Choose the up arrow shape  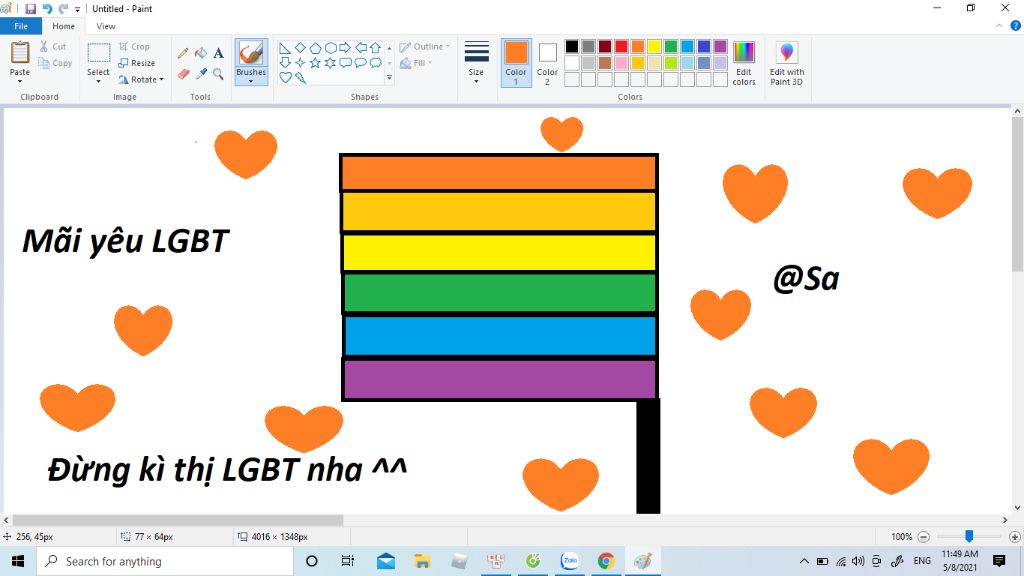tap(376, 48)
